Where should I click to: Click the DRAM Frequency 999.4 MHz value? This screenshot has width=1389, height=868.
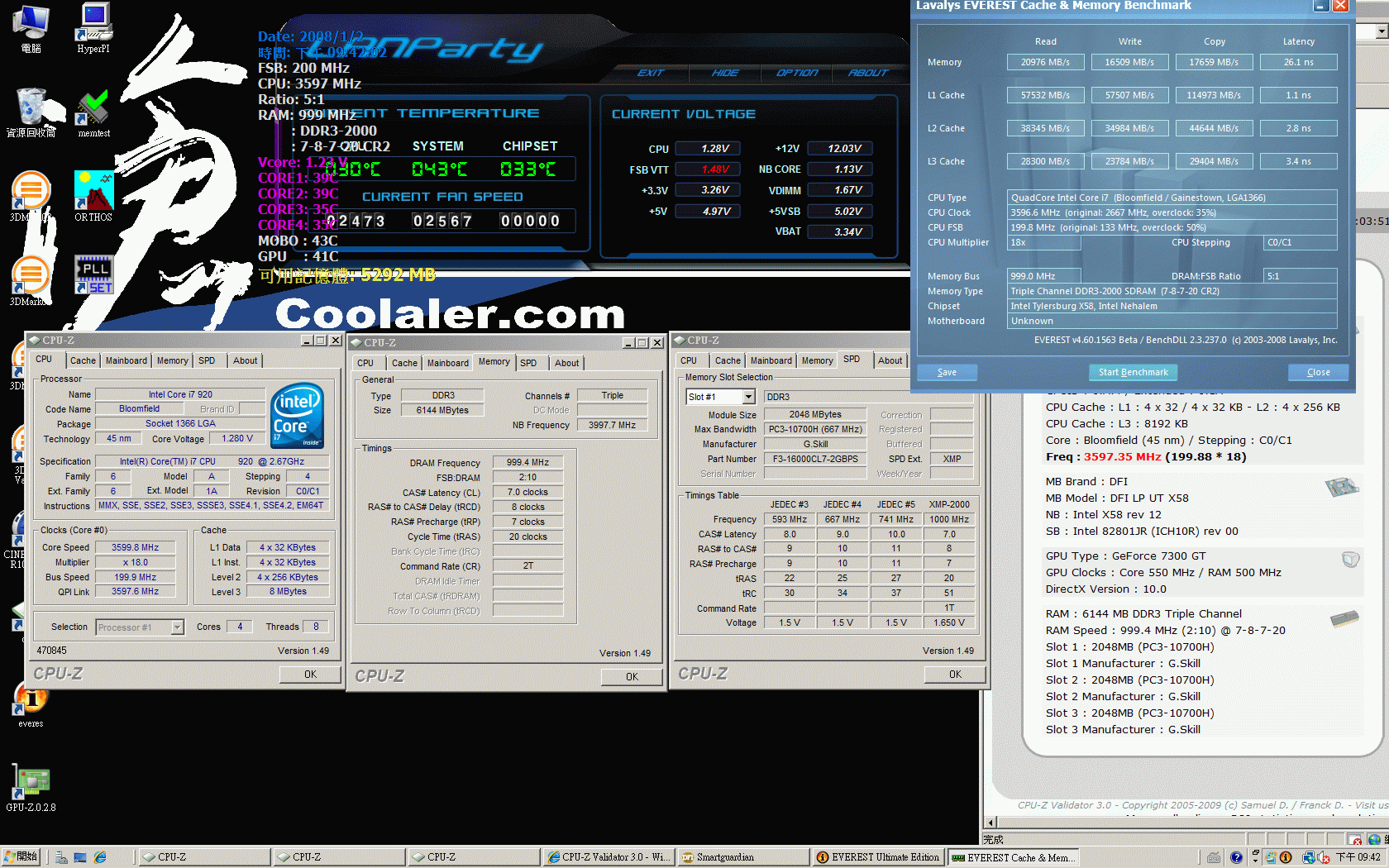(527, 463)
